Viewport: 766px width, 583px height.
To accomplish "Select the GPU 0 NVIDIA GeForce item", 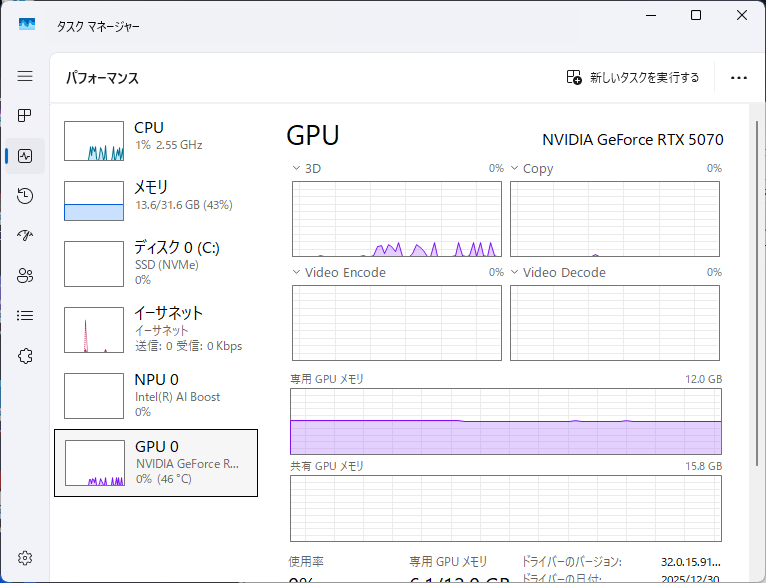I will point(156,463).
